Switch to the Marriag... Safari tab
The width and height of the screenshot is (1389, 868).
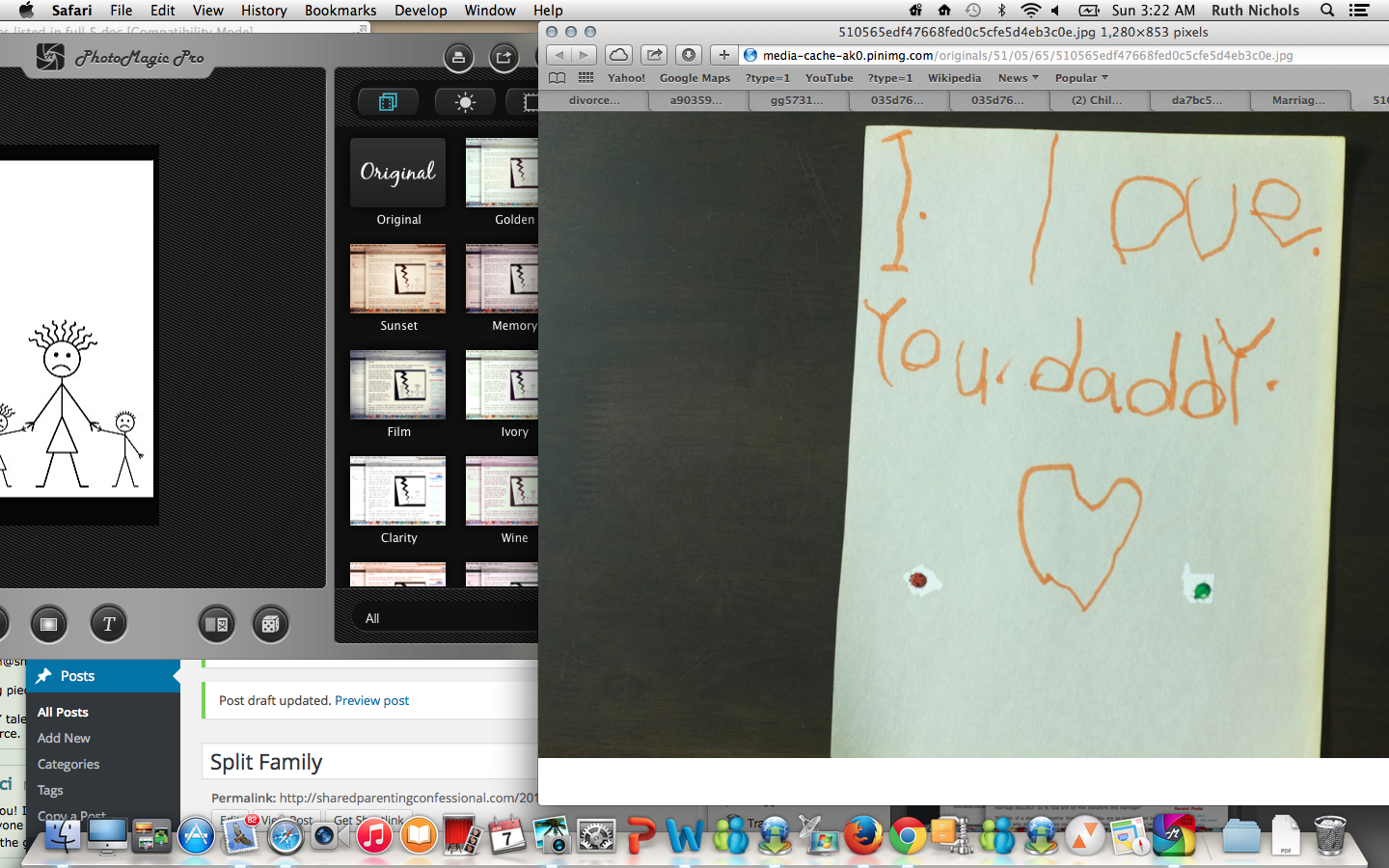pyautogui.click(x=1298, y=100)
